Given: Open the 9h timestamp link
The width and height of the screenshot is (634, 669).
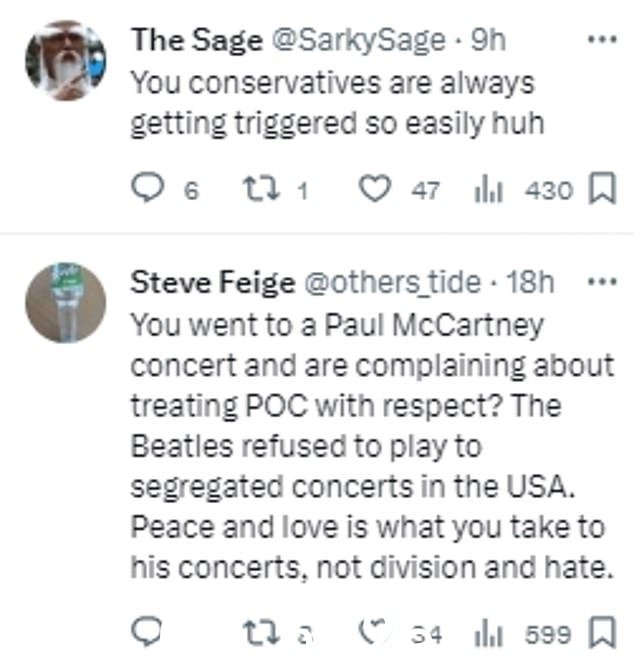Looking at the screenshot, I should 489,40.
